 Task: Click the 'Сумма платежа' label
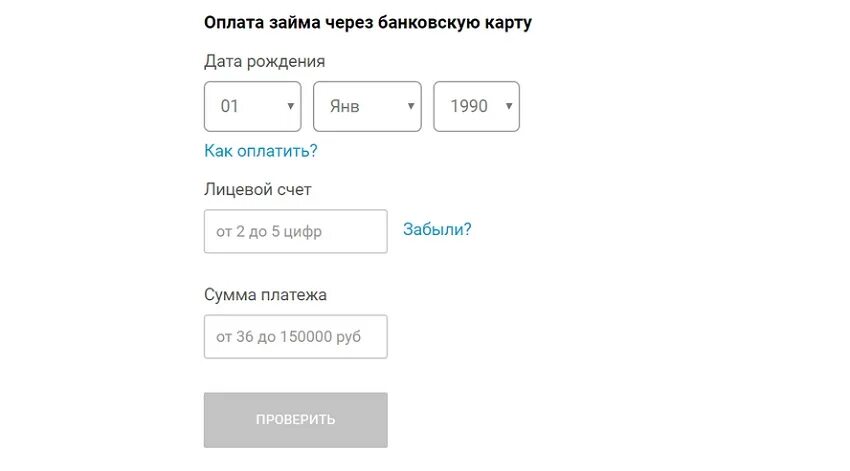pos(265,295)
